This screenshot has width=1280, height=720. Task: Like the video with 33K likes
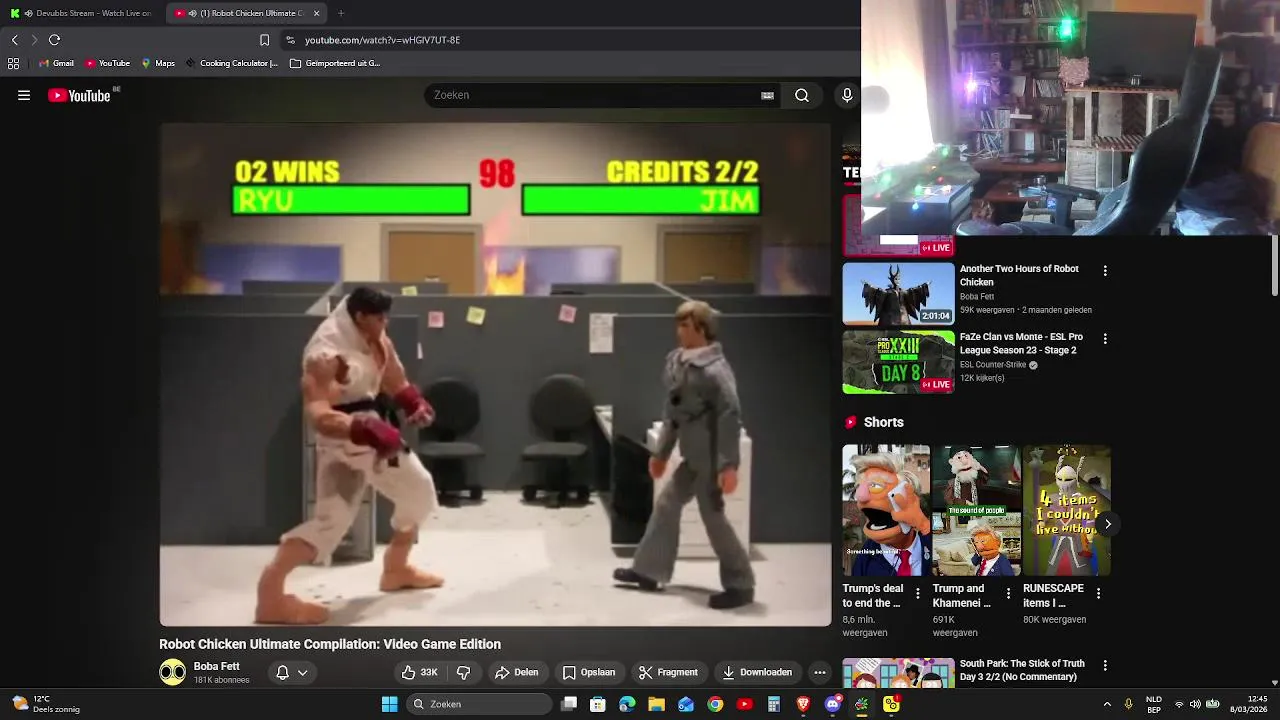pyautogui.click(x=420, y=672)
